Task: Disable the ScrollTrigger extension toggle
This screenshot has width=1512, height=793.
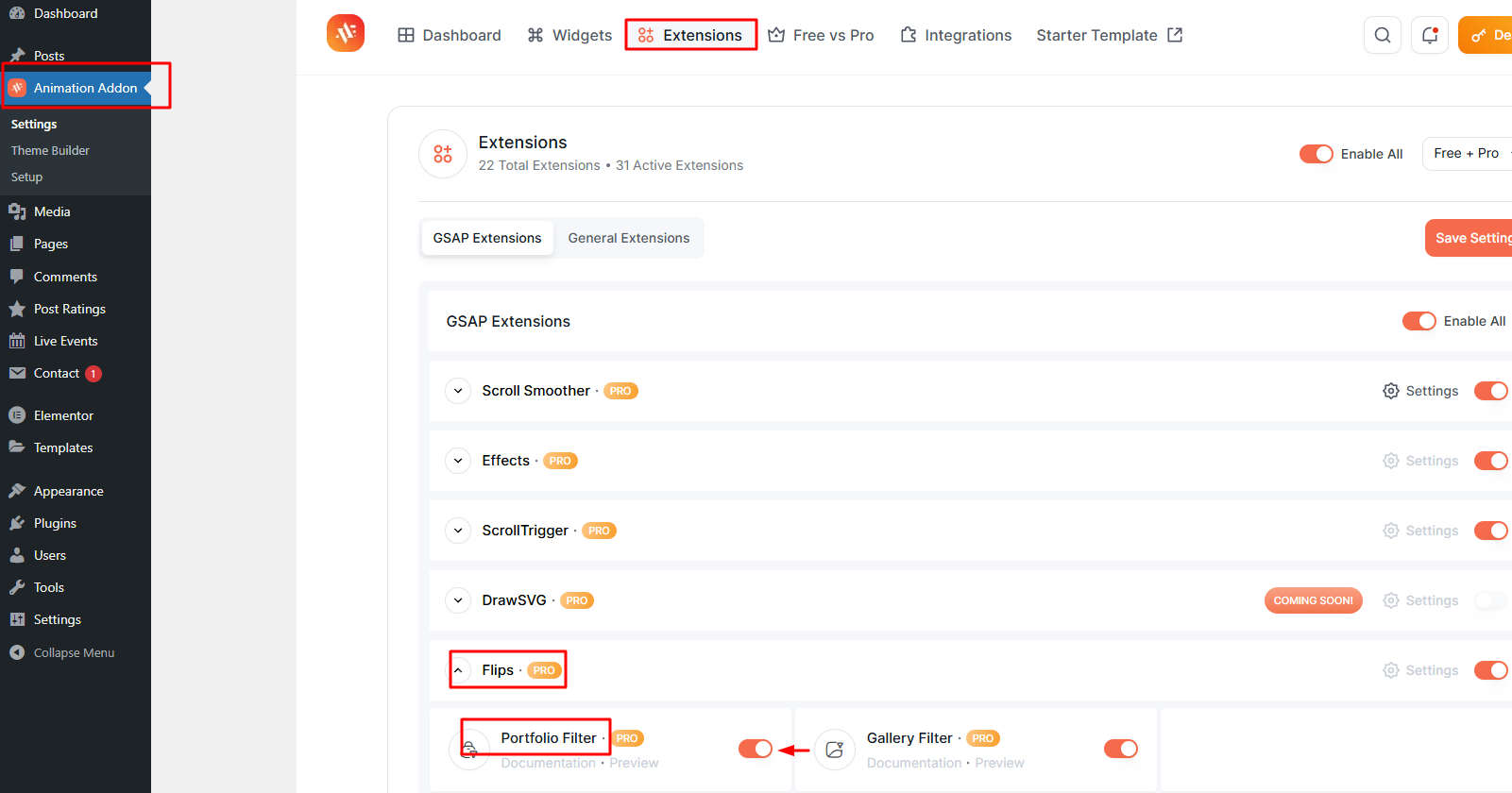Action: click(x=1491, y=531)
